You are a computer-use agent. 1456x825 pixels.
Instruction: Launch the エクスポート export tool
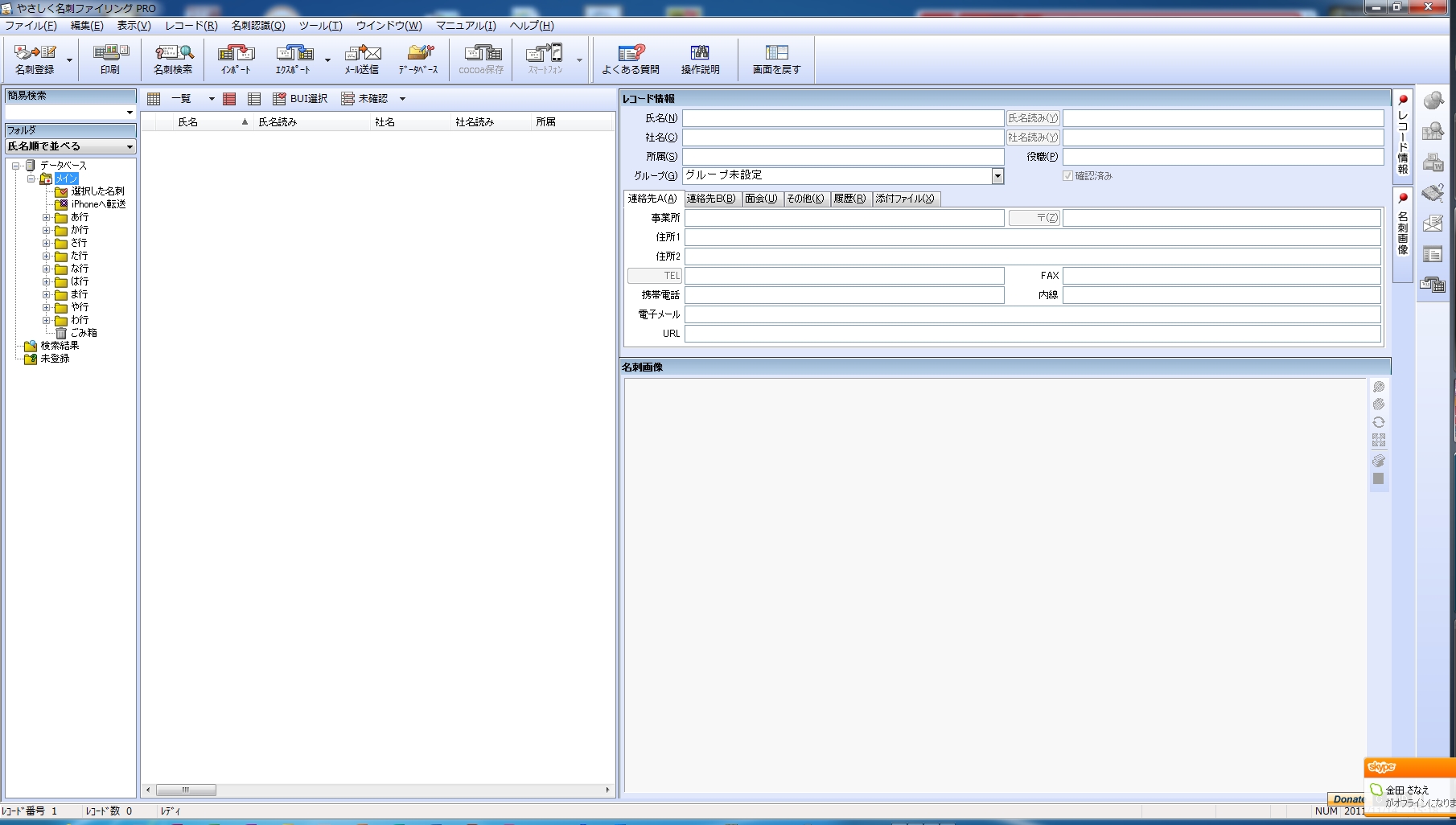coord(294,60)
